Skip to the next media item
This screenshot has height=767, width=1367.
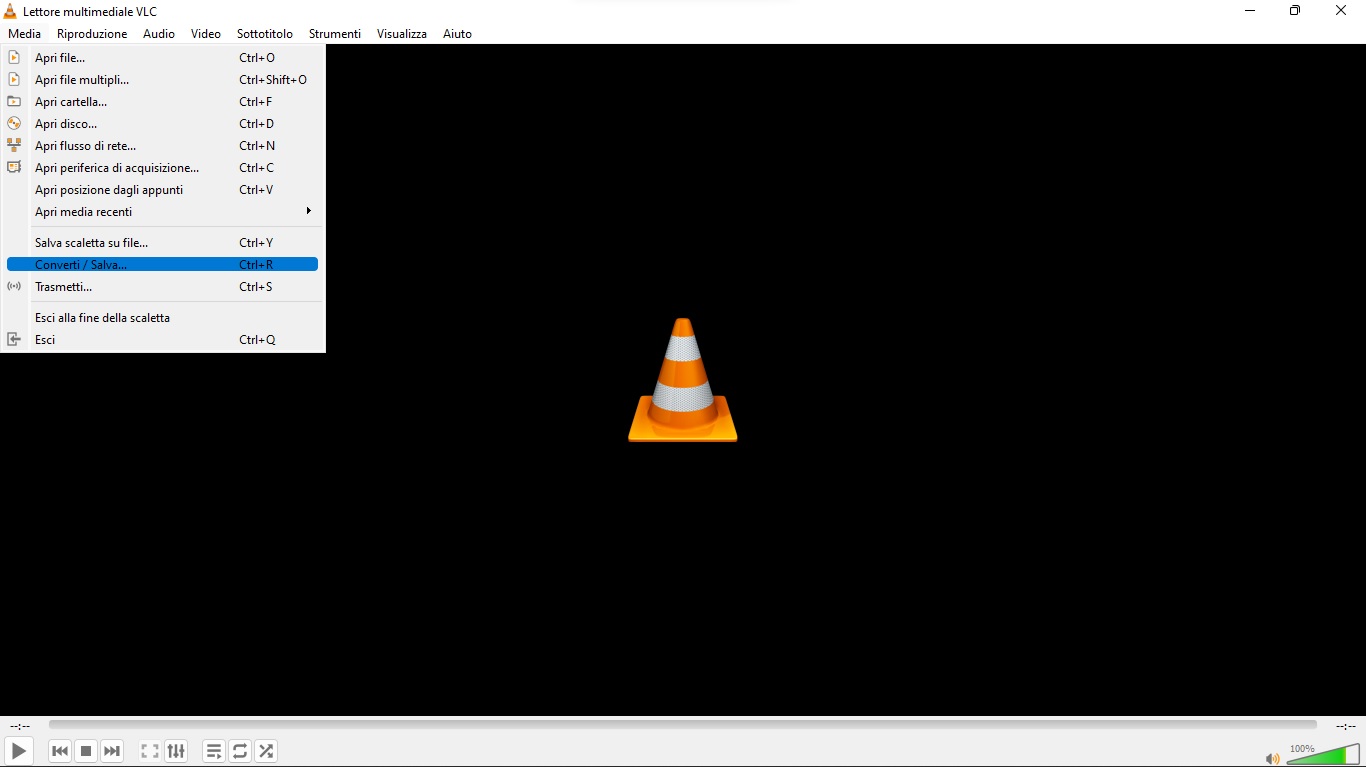[x=111, y=751]
